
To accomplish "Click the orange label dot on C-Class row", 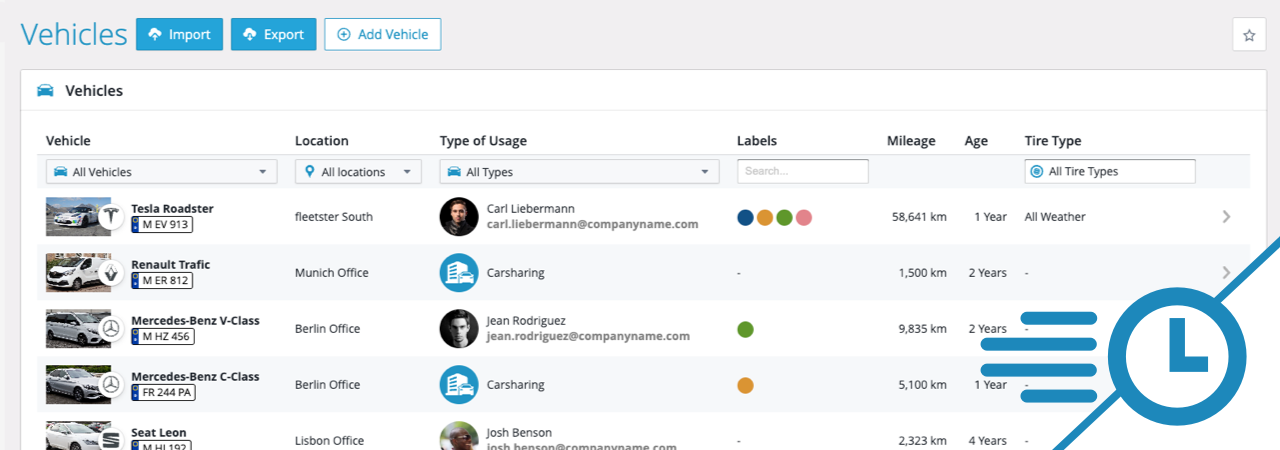I will (x=745, y=385).
